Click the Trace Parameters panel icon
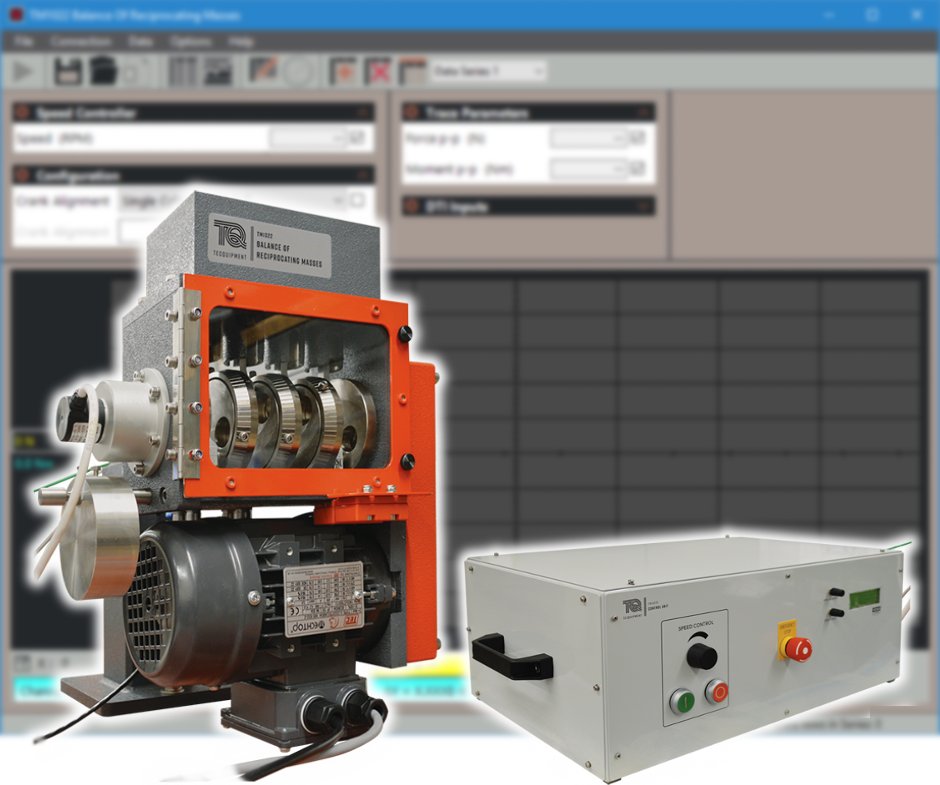940x785 pixels. click(411, 112)
